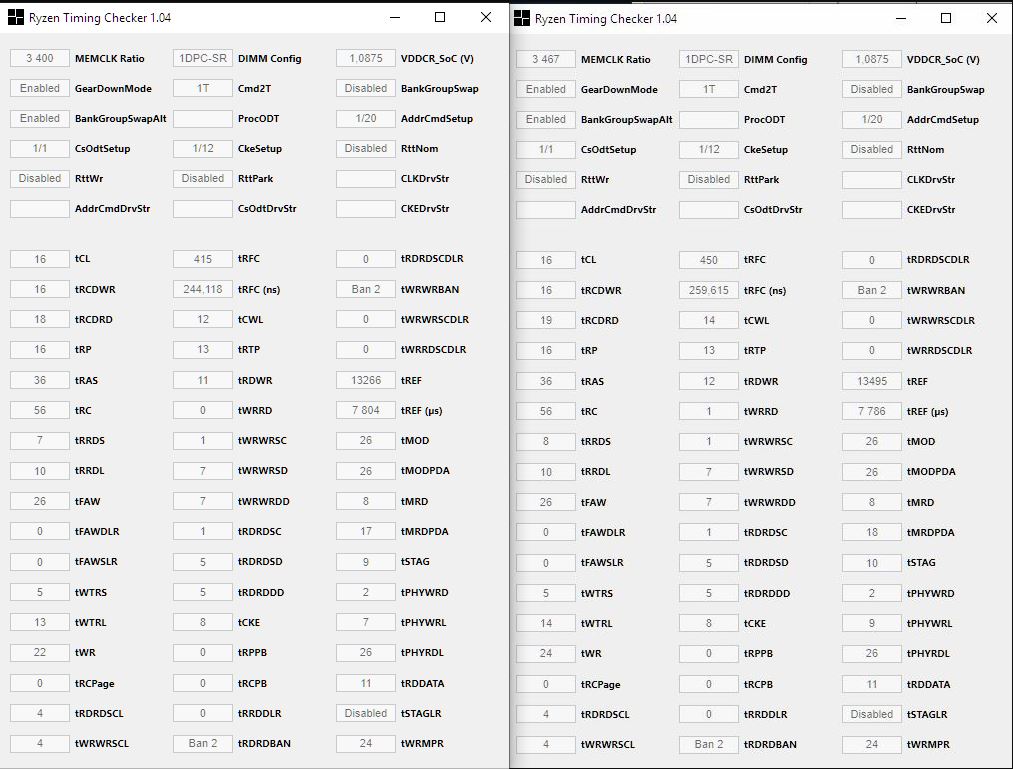The image size is (1013, 769).
Task: Click the right window CsOdtSetup field 1/1
Action: (545, 150)
